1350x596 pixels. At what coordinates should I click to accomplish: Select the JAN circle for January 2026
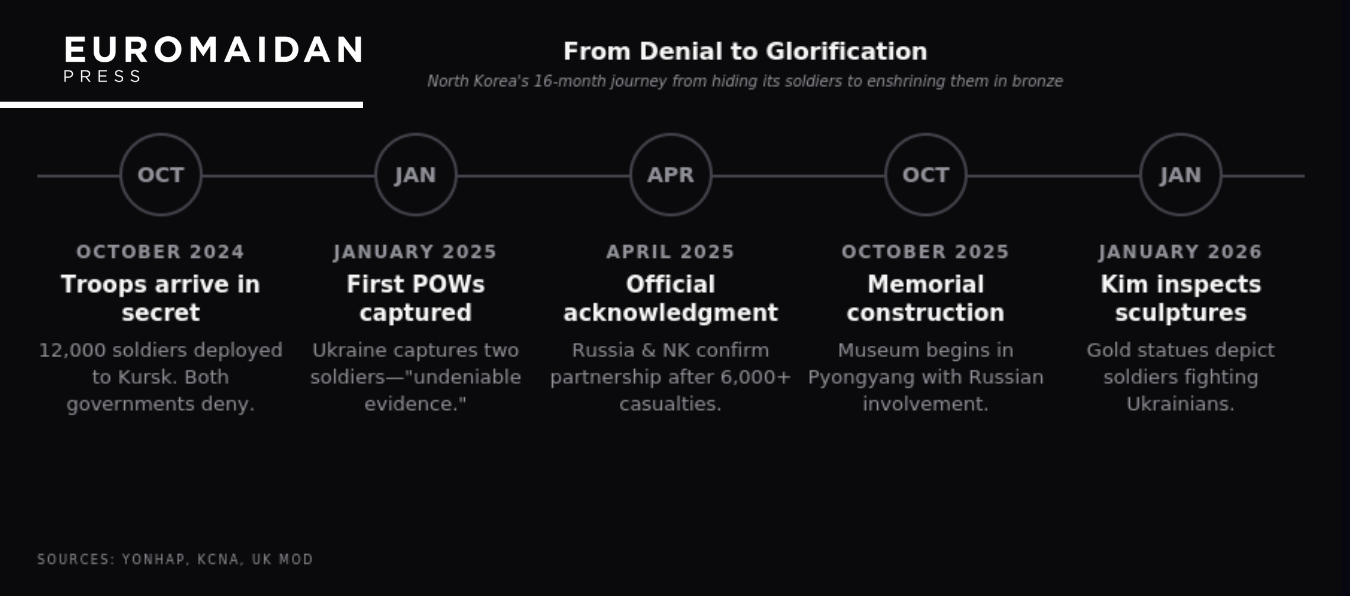1180,175
